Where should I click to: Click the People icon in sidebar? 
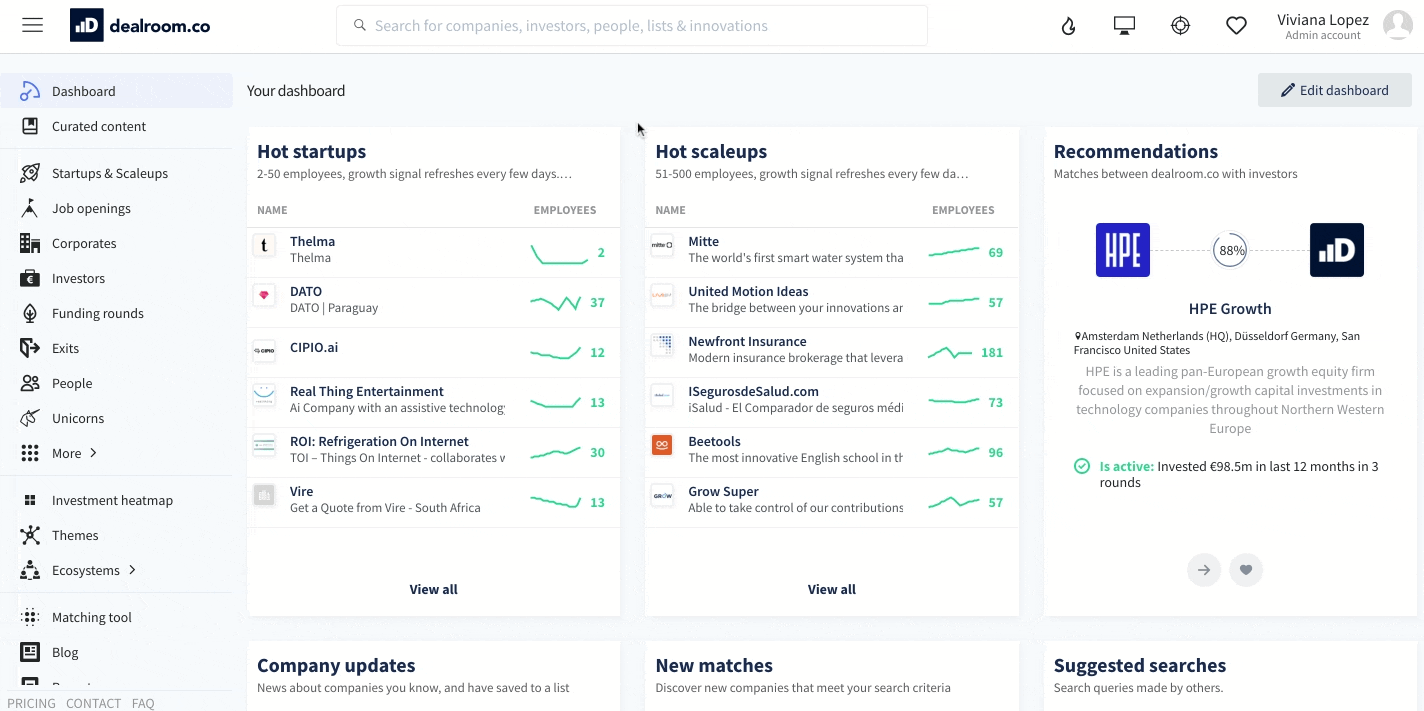[30, 383]
